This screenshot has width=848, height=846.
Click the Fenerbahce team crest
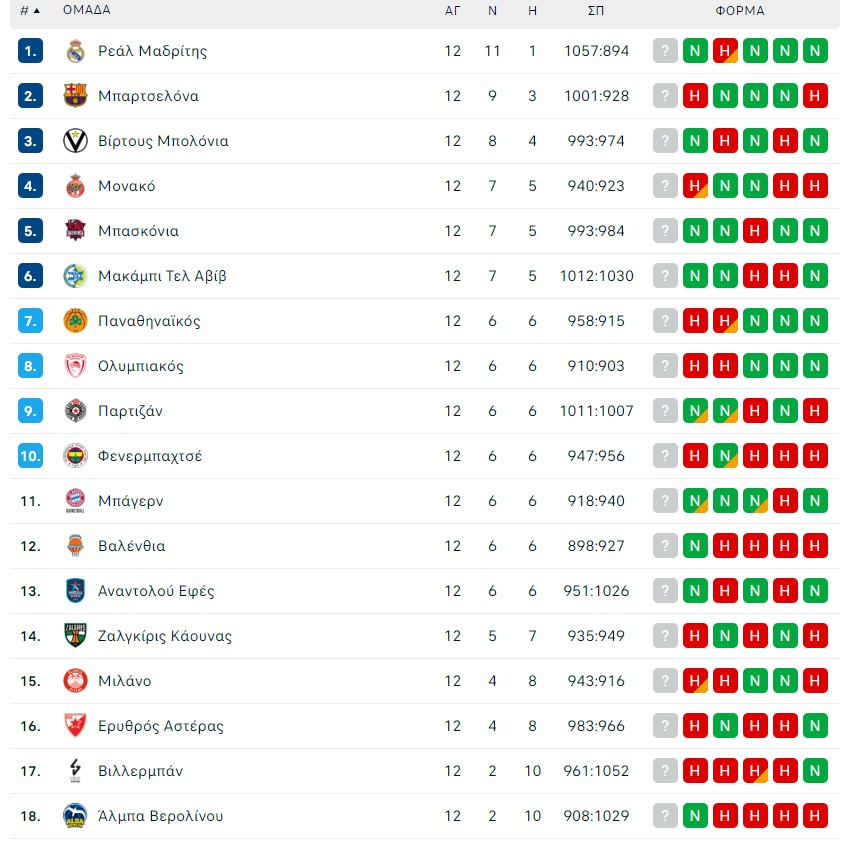coord(75,456)
